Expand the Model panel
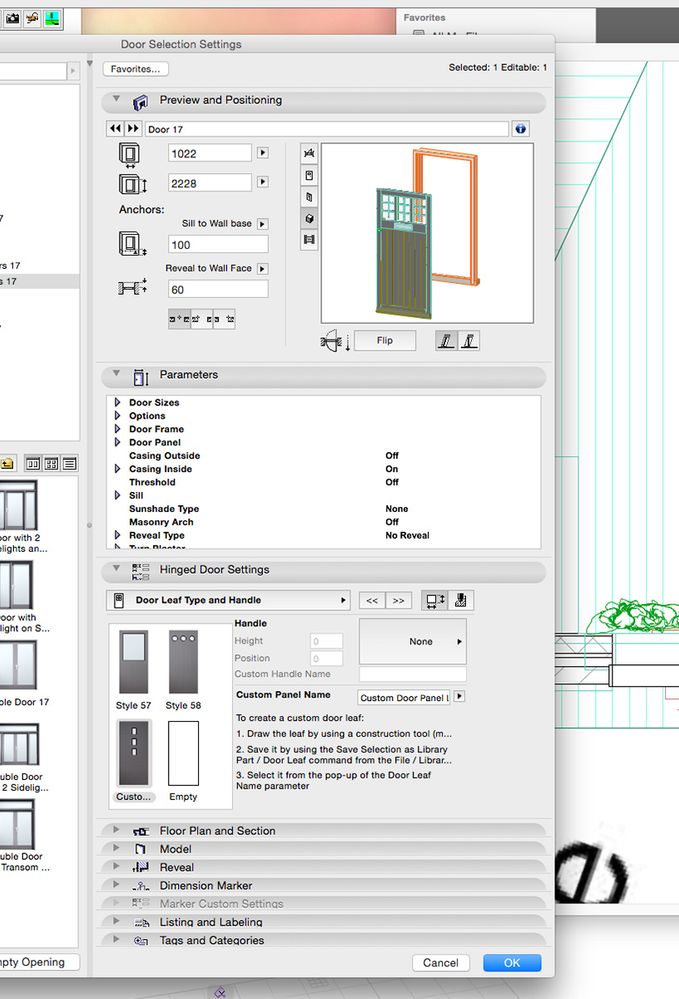679x999 pixels. pyautogui.click(x=117, y=849)
